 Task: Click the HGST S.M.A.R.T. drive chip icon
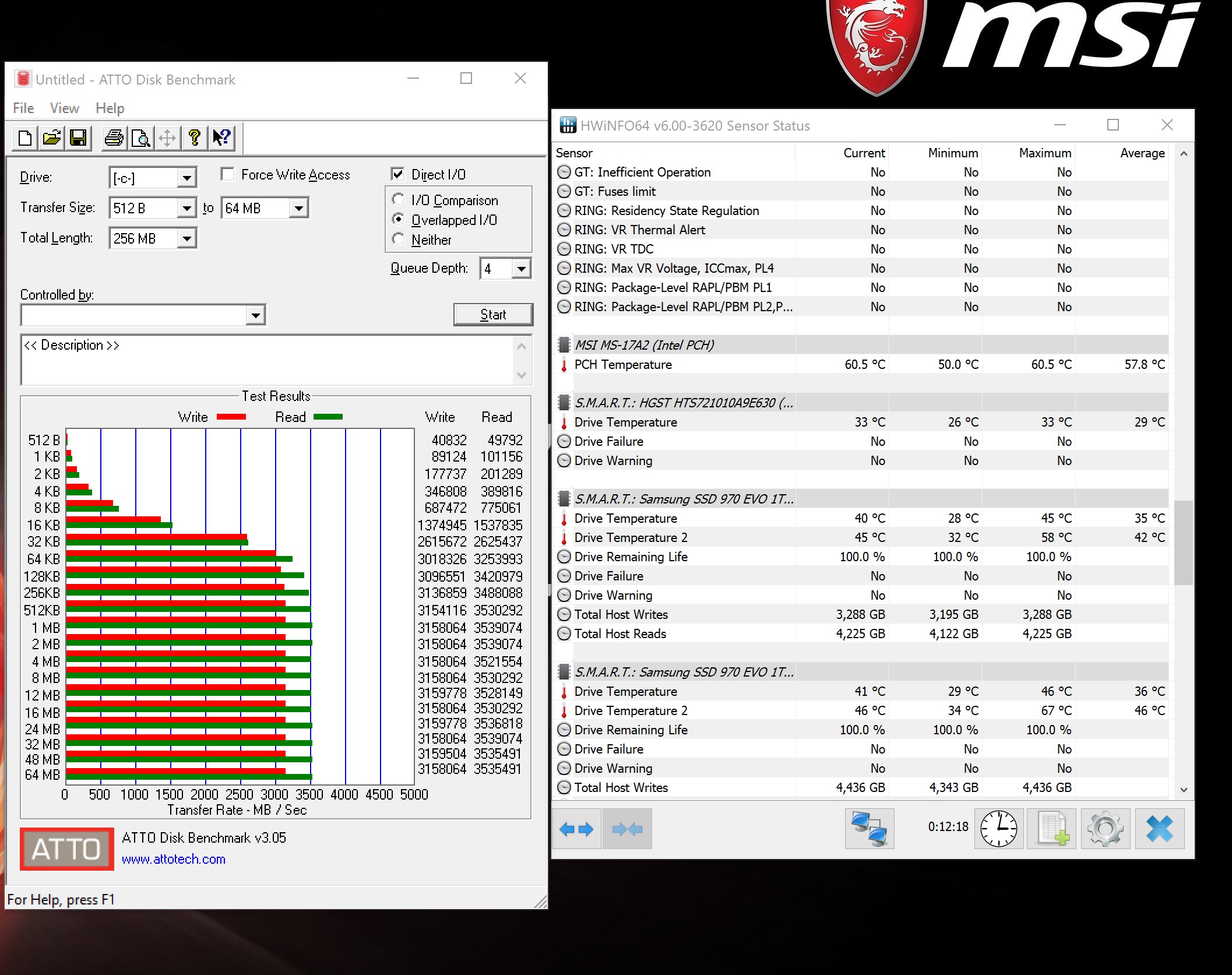tap(564, 403)
